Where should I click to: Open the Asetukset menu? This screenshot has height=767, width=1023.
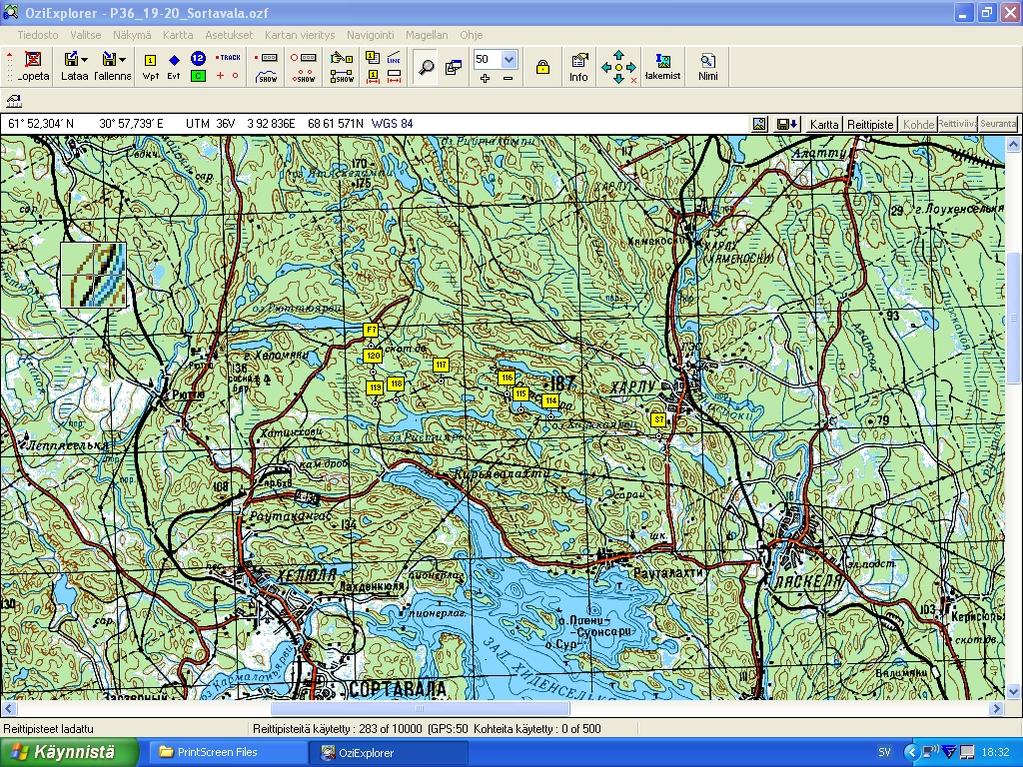228,34
